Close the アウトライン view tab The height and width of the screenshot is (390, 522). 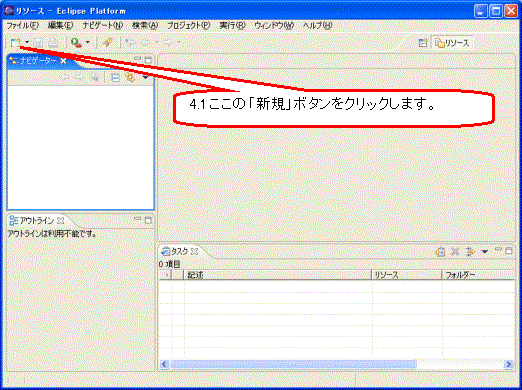61,221
